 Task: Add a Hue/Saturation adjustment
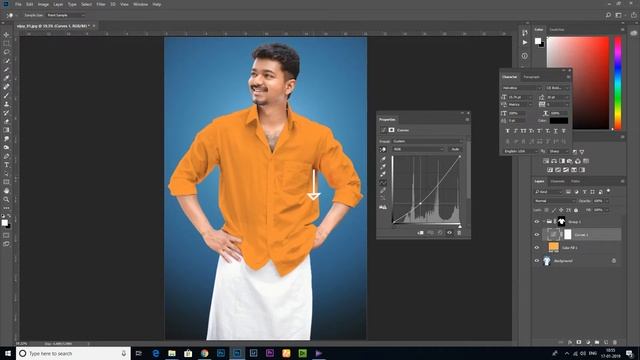click(546, 161)
